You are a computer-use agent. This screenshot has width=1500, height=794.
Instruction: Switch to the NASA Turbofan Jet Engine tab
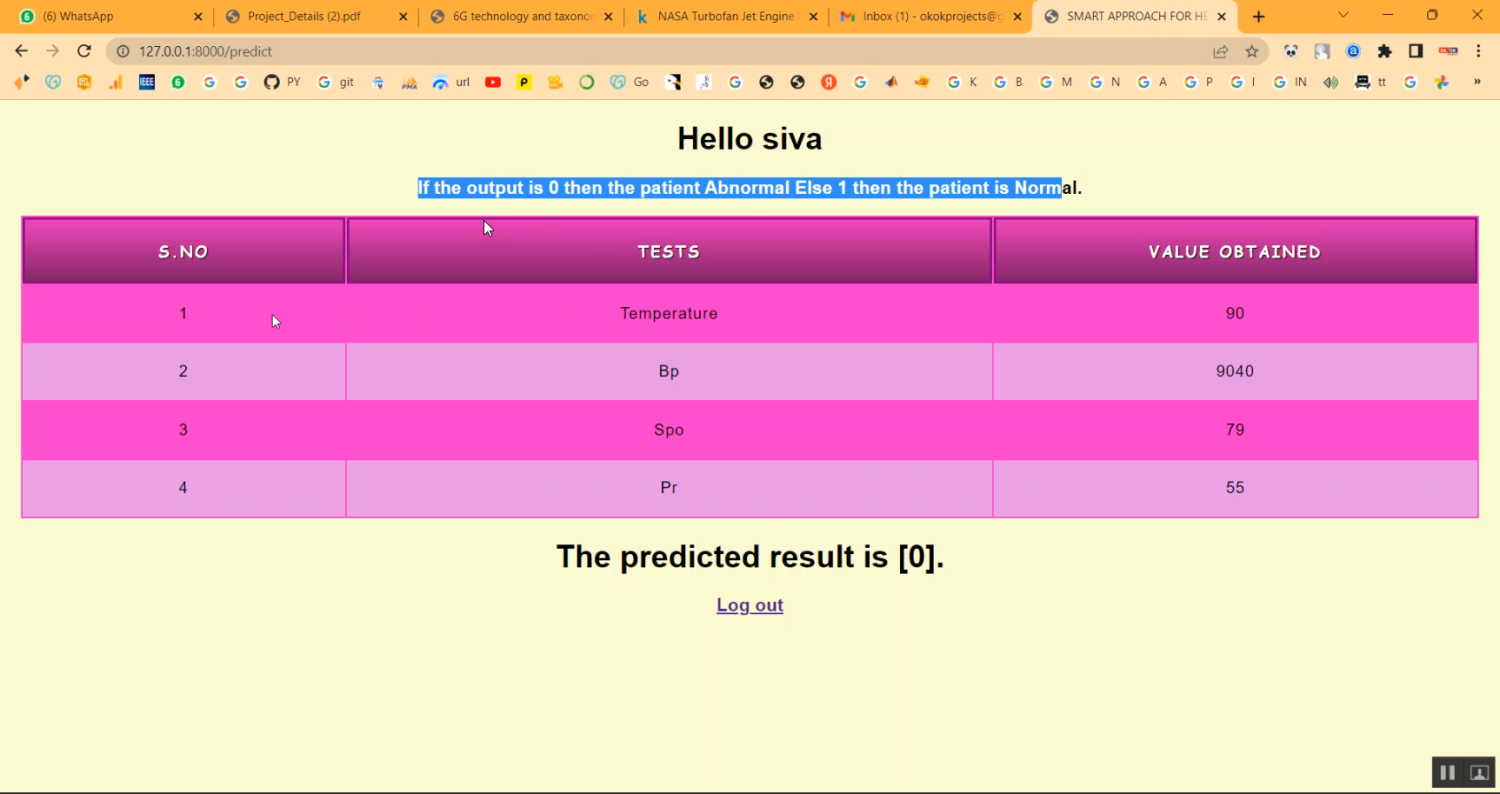point(725,16)
